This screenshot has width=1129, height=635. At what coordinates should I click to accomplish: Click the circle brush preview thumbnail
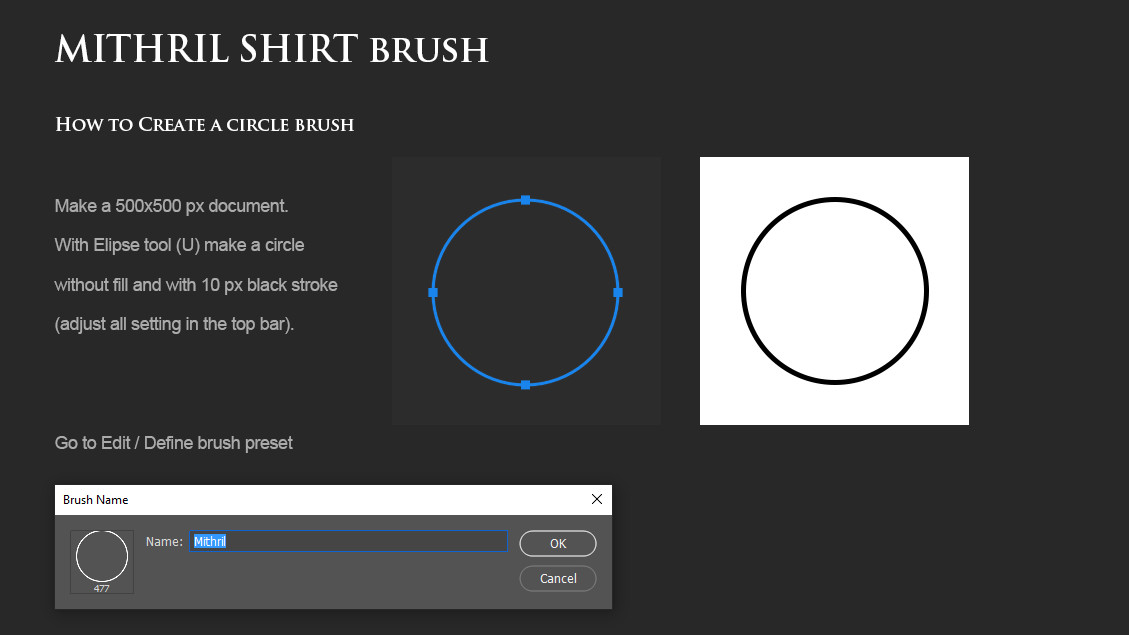click(x=102, y=556)
